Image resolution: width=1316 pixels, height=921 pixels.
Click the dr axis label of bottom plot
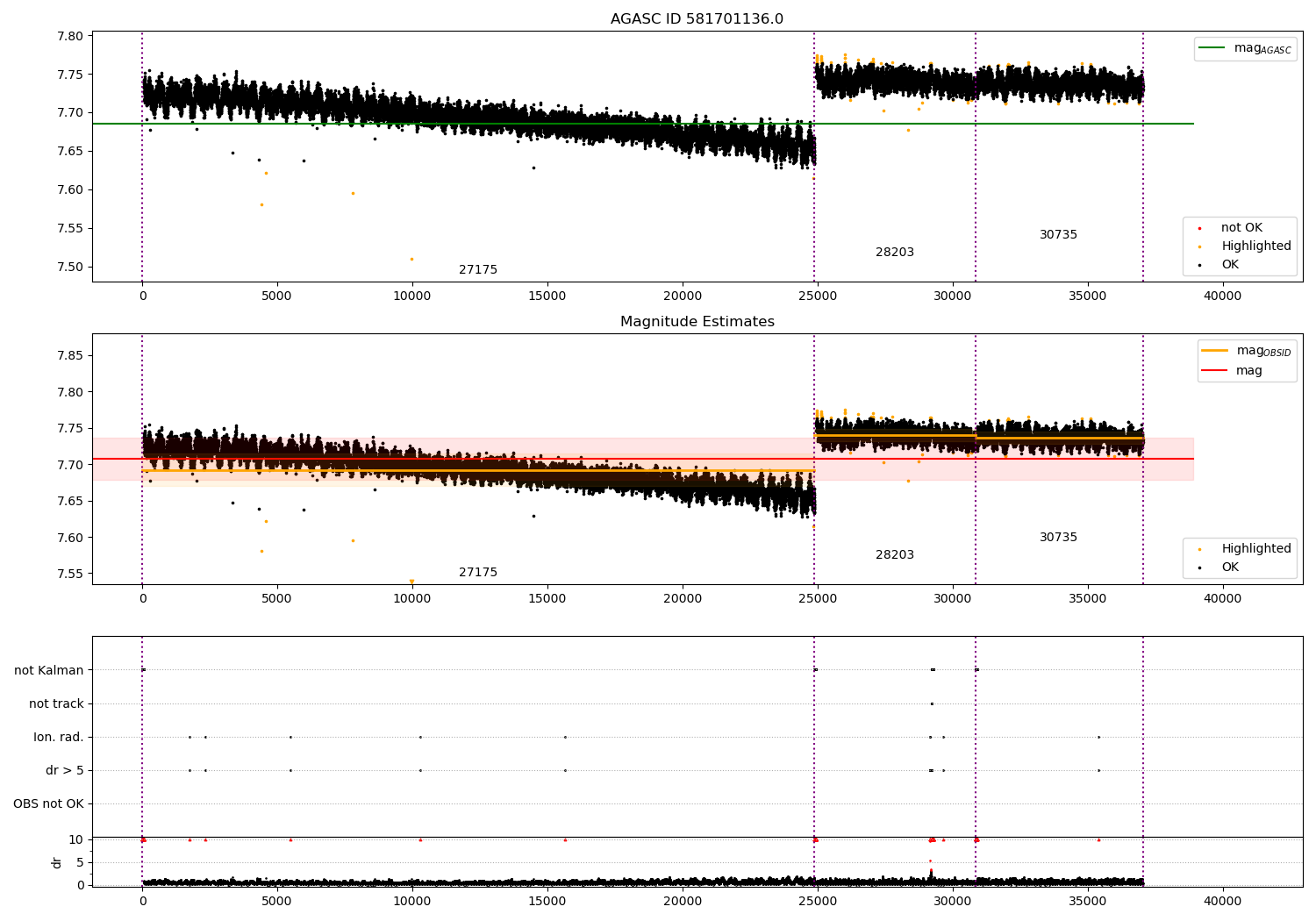pos(57,862)
